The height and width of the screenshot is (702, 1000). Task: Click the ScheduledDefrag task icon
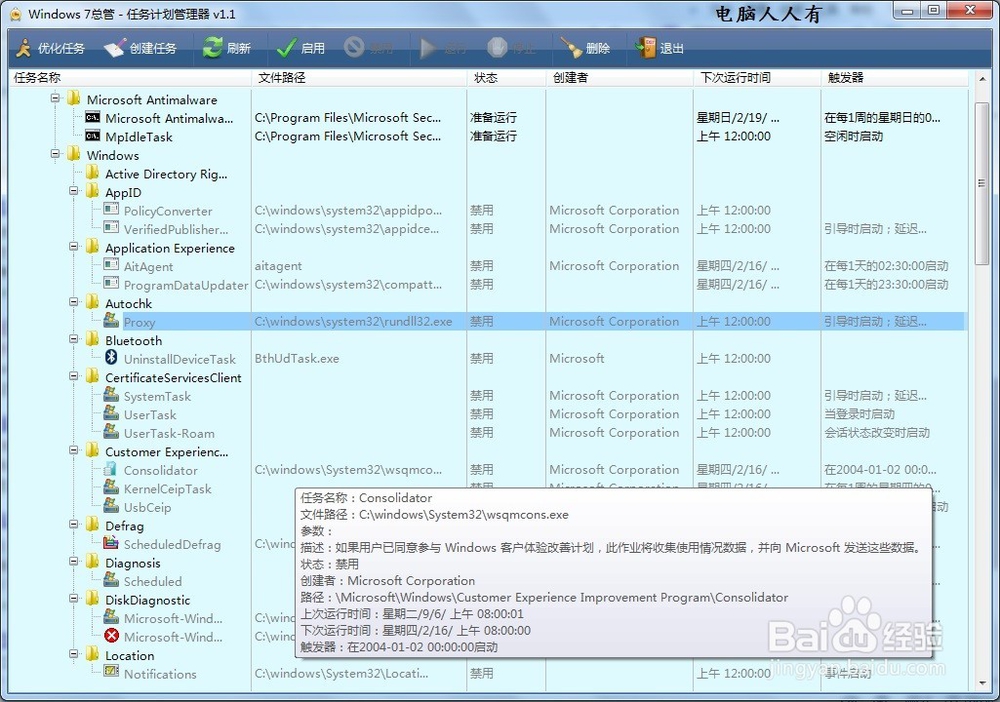111,543
